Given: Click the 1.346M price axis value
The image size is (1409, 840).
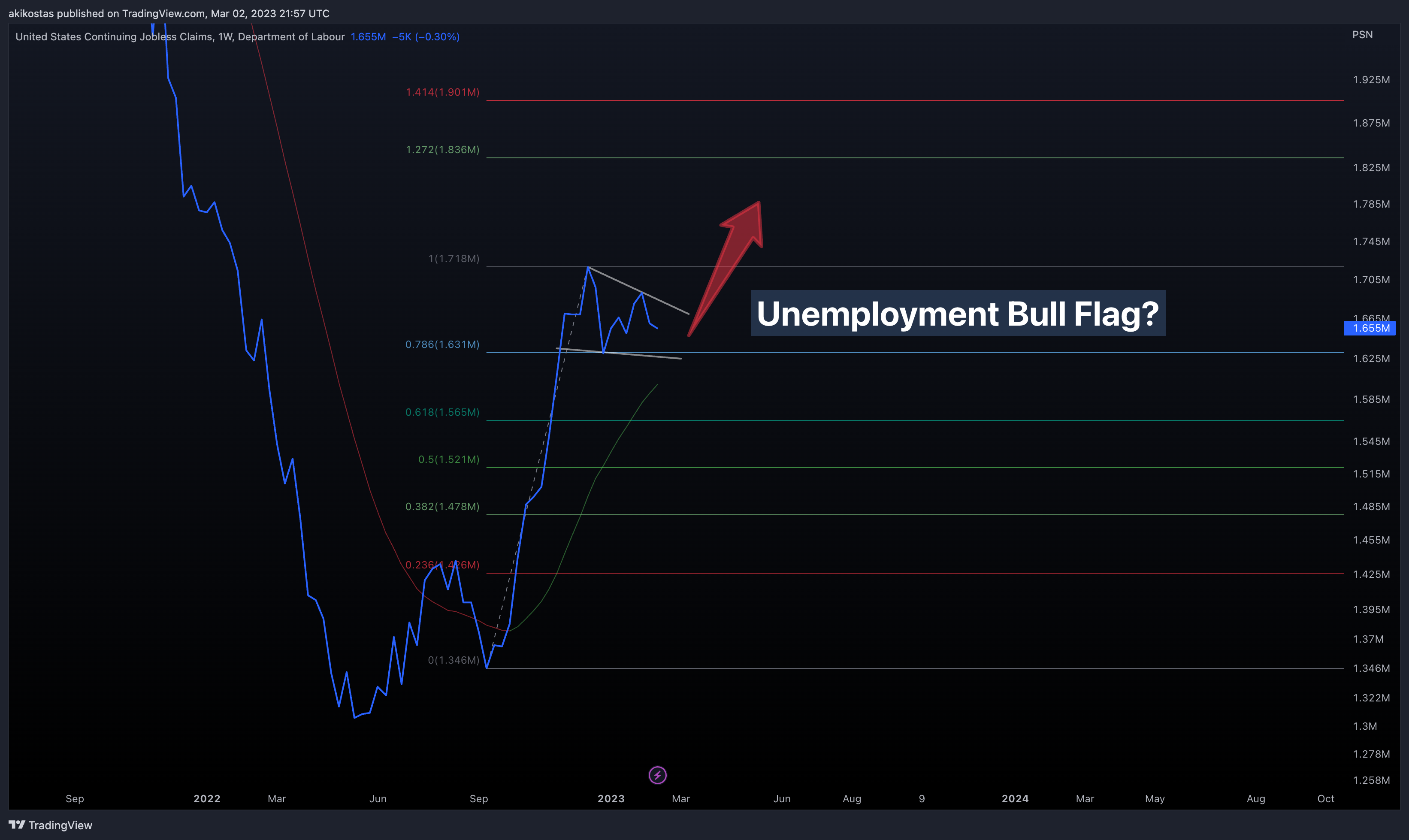Looking at the screenshot, I should pos(1371,668).
